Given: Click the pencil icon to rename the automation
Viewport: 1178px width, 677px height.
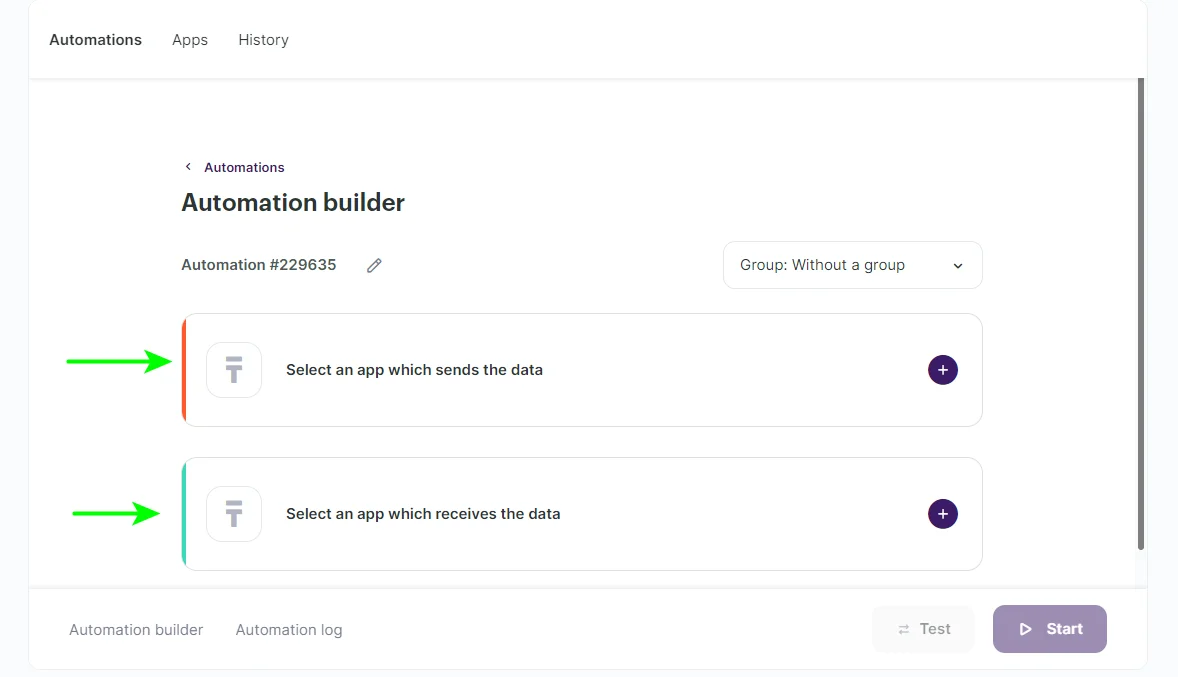Looking at the screenshot, I should point(374,265).
